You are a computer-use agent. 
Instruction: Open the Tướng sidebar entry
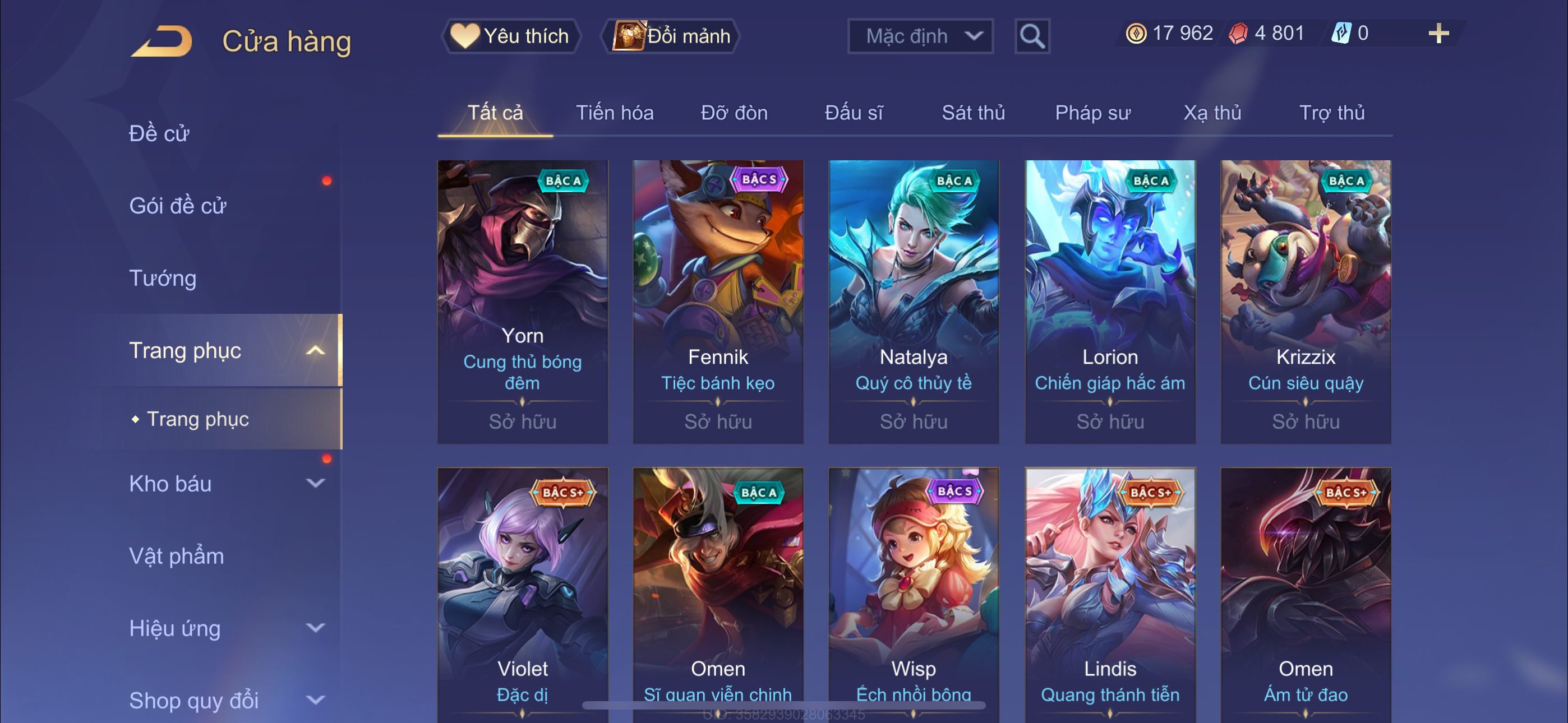point(163,278)
